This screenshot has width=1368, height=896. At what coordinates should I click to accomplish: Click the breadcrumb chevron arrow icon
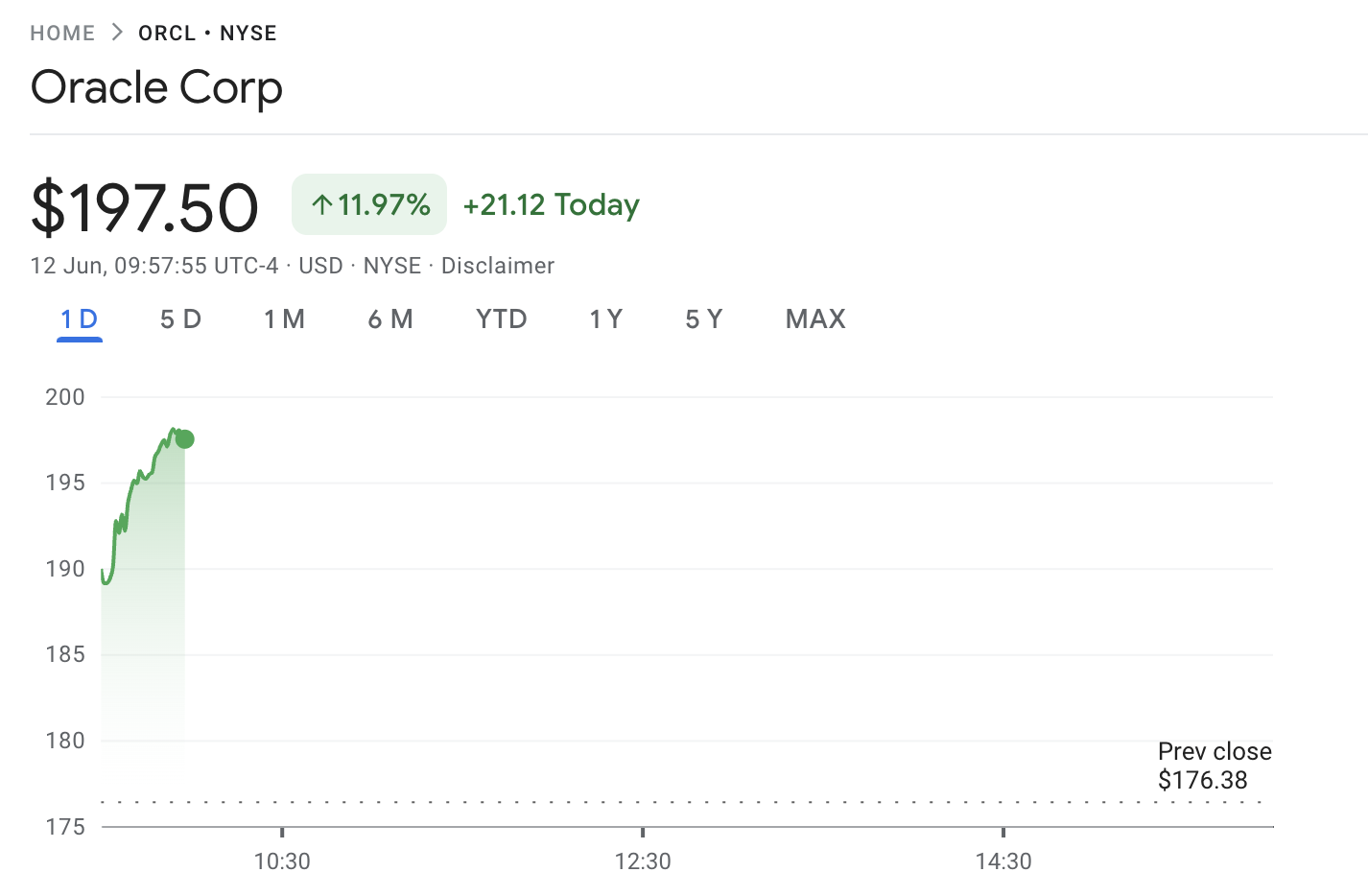tap(117, 33)
